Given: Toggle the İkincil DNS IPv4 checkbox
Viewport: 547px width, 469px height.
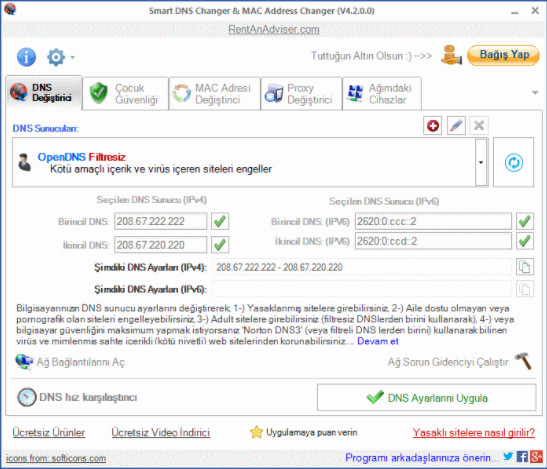Looking at the screenshot, I should click(x=220, y=245).
